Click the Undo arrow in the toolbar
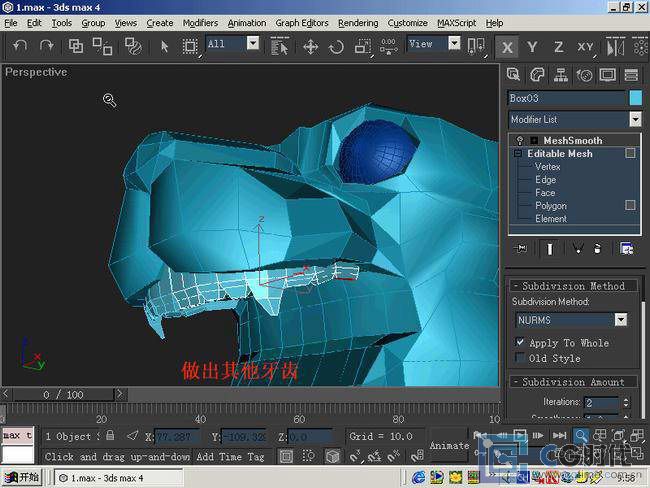 click(x=19, y=46)
